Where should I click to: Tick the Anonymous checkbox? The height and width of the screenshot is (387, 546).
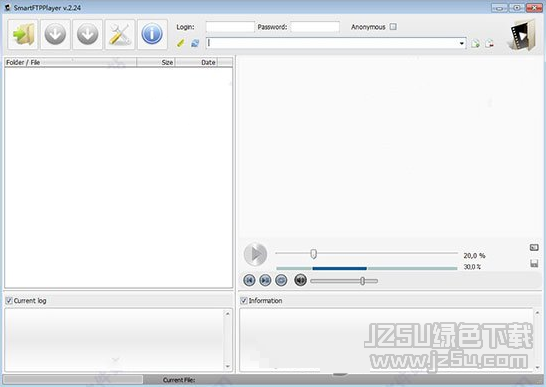click(x=393, y=27)
